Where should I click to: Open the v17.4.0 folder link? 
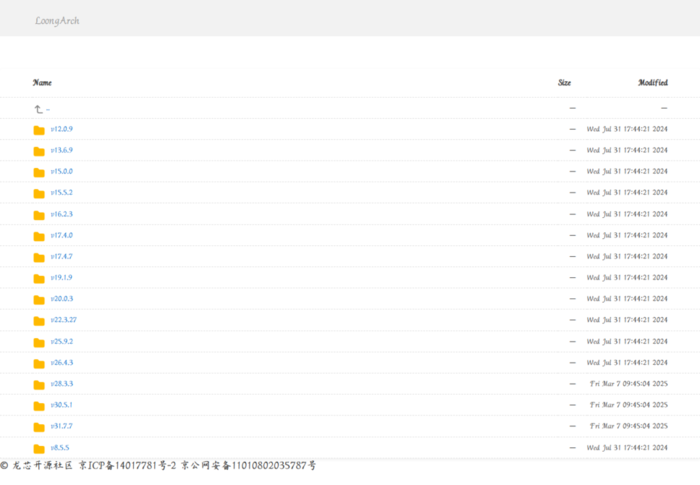point(62,235)
